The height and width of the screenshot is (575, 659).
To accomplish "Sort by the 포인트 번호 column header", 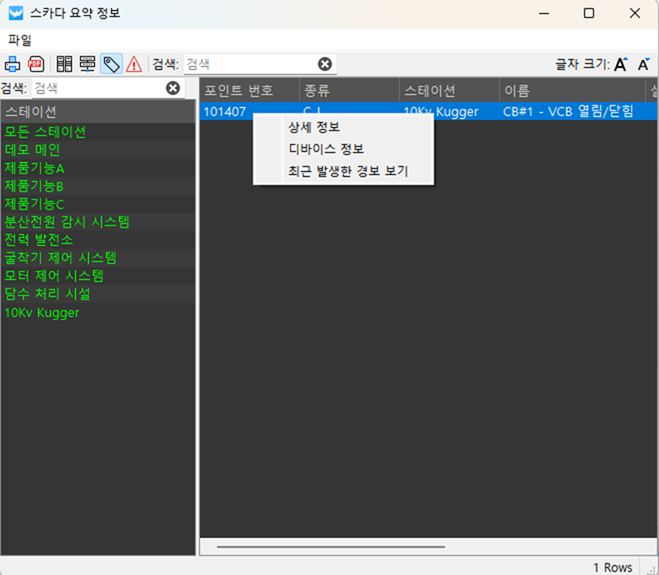I will (238, 91).
